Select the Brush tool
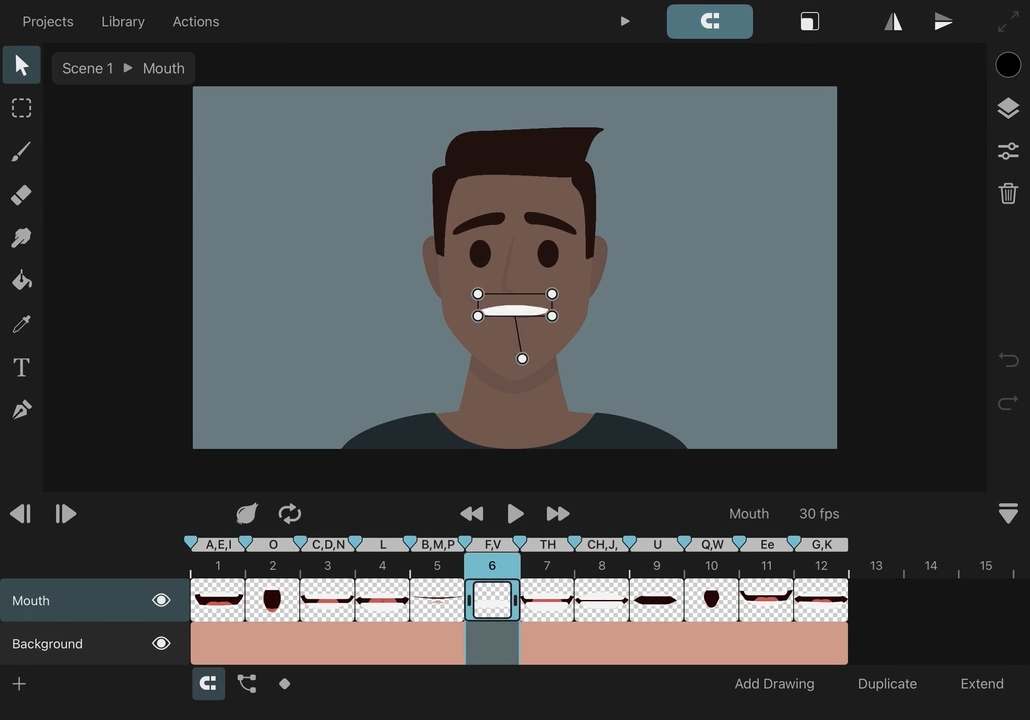The image size is (1030, 720). 21,151
